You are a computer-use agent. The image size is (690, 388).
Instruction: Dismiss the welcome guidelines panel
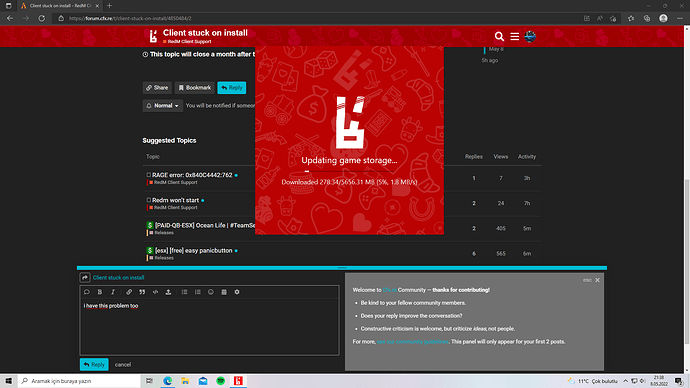597,280
